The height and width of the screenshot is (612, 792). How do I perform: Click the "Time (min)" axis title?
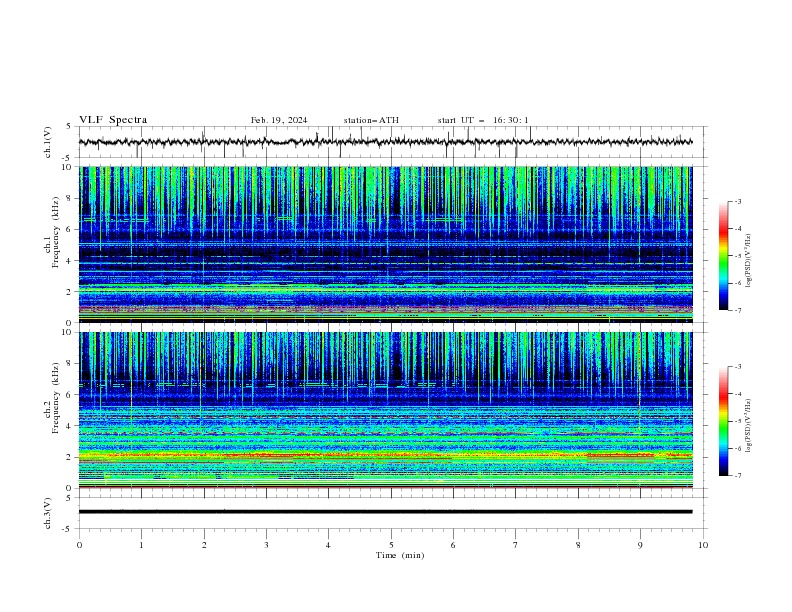click(x=400, y=555)
